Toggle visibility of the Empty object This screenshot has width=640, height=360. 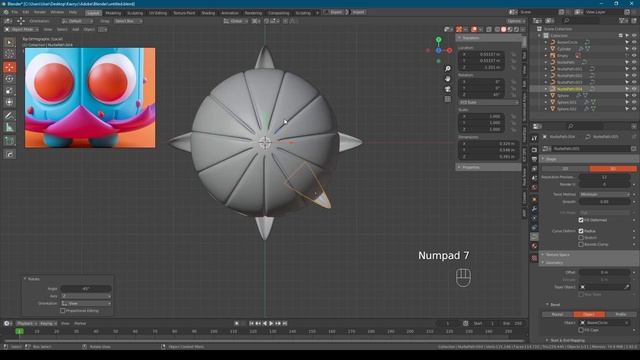point(634,56)
